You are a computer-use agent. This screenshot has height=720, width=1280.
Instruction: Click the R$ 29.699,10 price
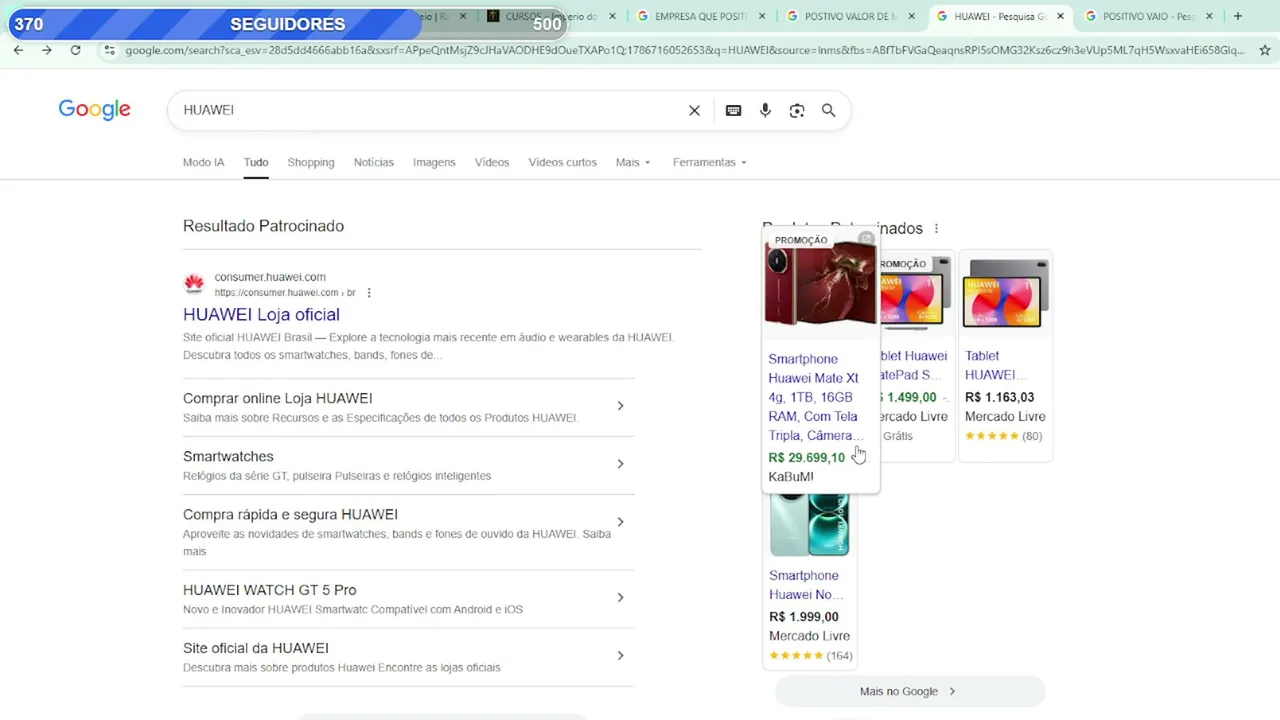pos(806,458)
